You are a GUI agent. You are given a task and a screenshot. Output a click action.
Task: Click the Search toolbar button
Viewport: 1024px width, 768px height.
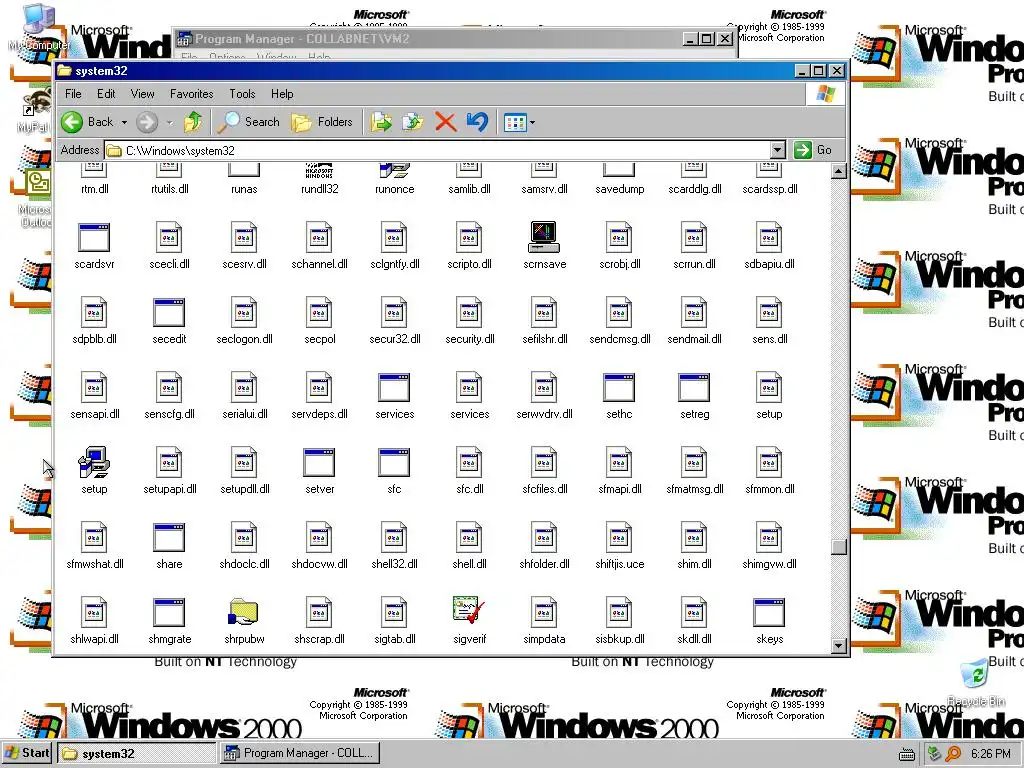click(x=249, y=121)
